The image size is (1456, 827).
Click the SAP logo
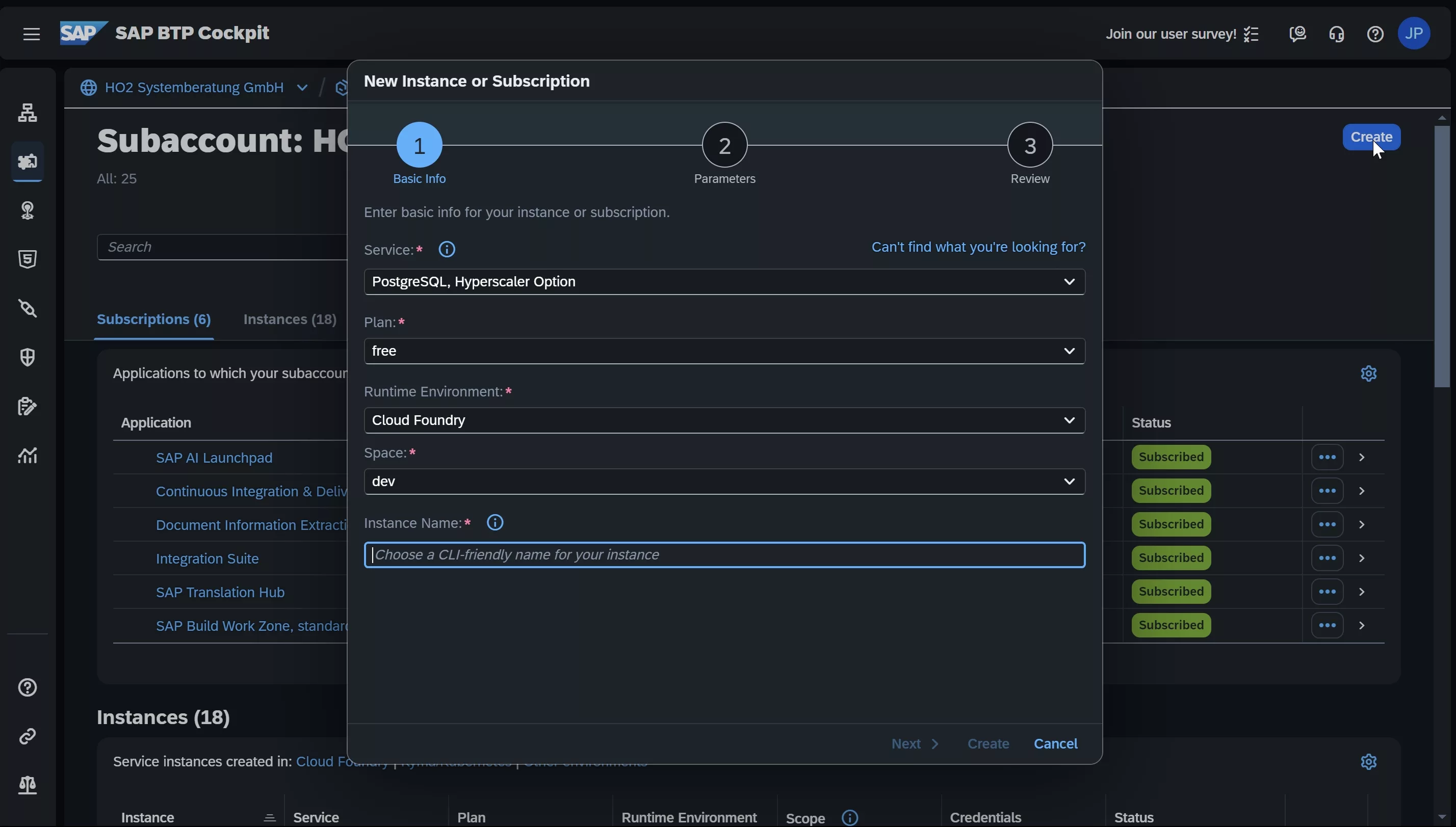coord(84,33)
